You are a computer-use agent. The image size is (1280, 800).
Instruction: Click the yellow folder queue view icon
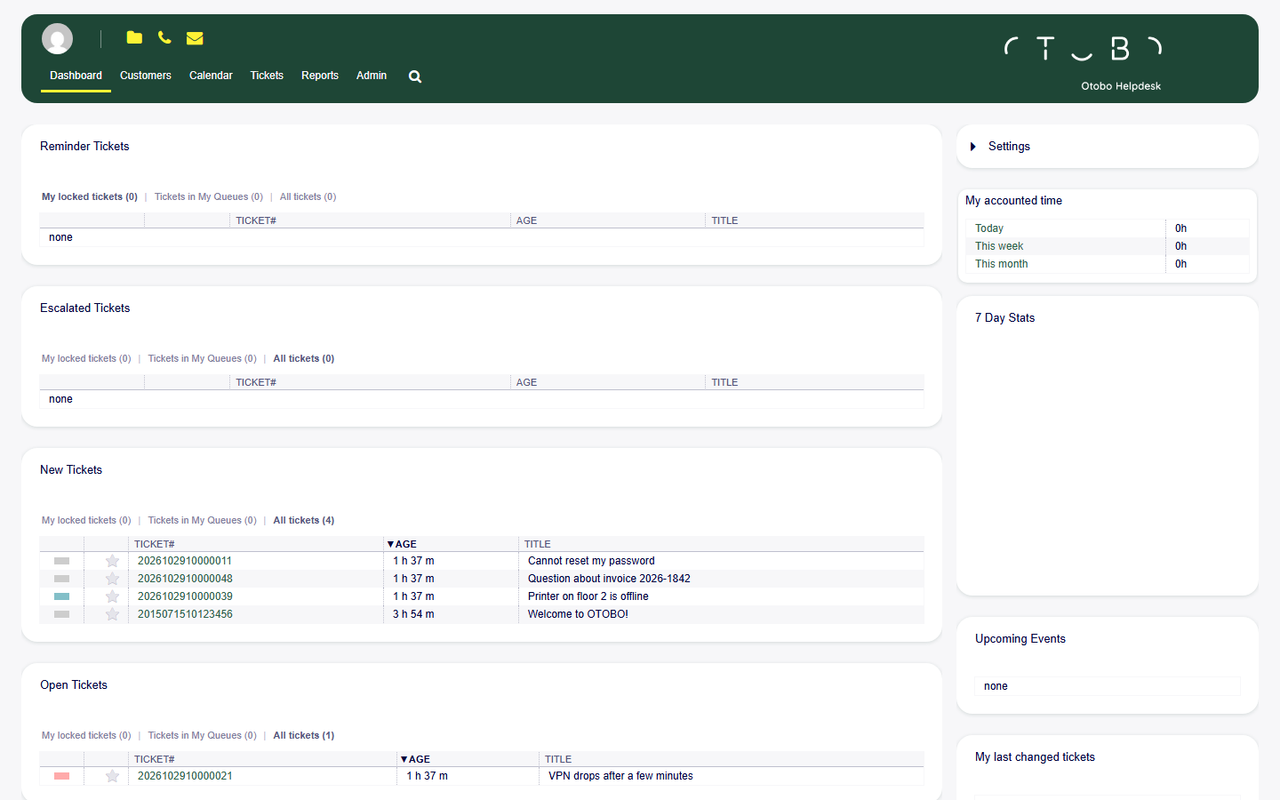coord(134,38)
